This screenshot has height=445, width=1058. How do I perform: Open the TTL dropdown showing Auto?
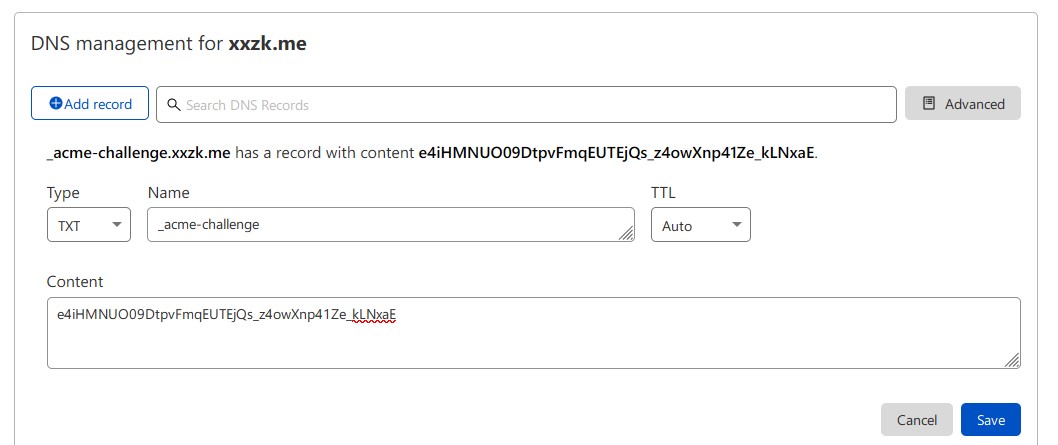pyautogui.click(x=700, y=225)
